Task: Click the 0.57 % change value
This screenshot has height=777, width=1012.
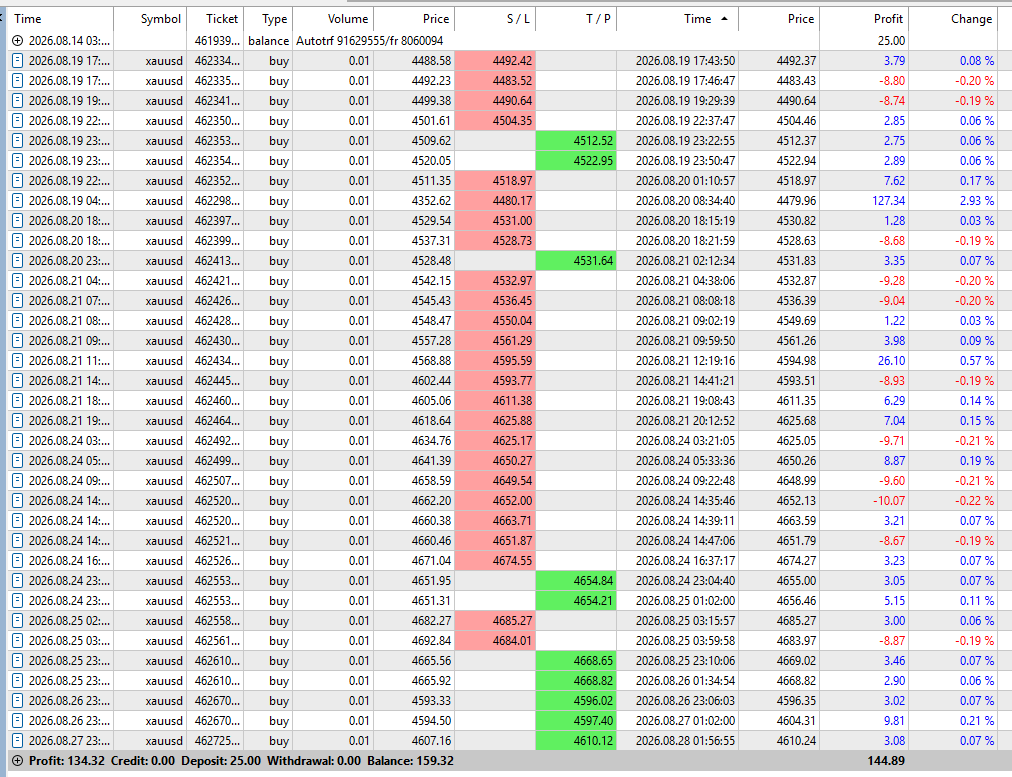Action: 977,361
